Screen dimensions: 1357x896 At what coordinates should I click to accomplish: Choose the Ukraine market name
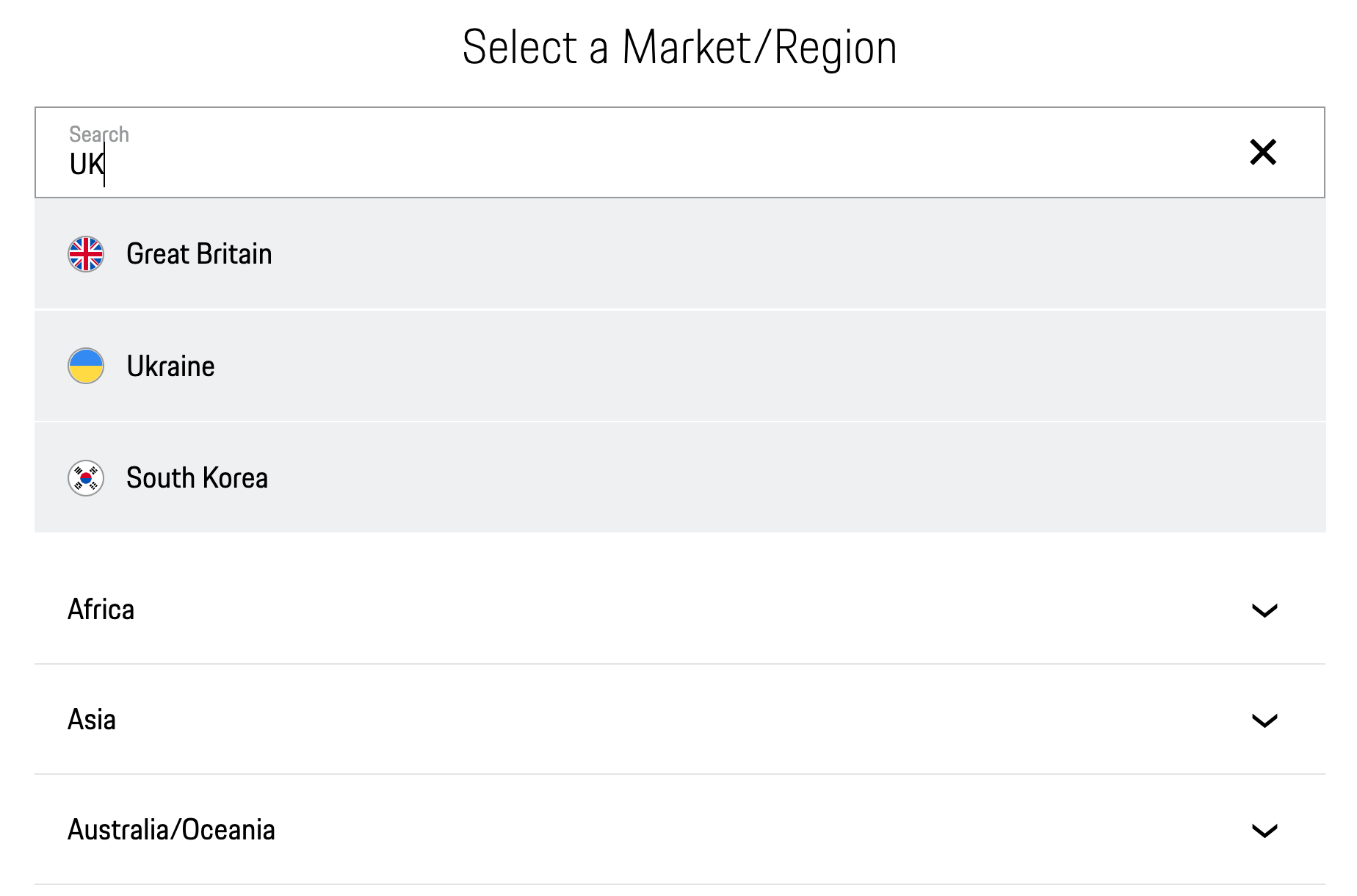pos(170,366)
